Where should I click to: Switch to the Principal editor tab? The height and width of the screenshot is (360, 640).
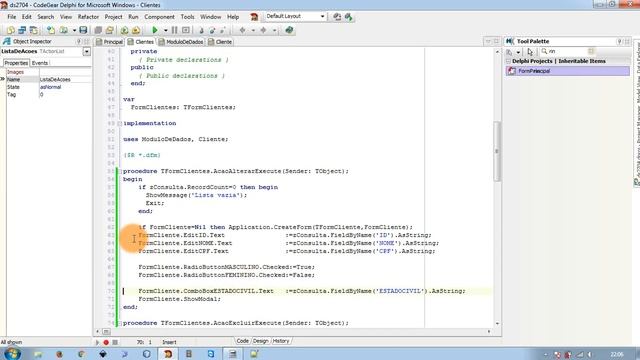[x=109, y=42]
